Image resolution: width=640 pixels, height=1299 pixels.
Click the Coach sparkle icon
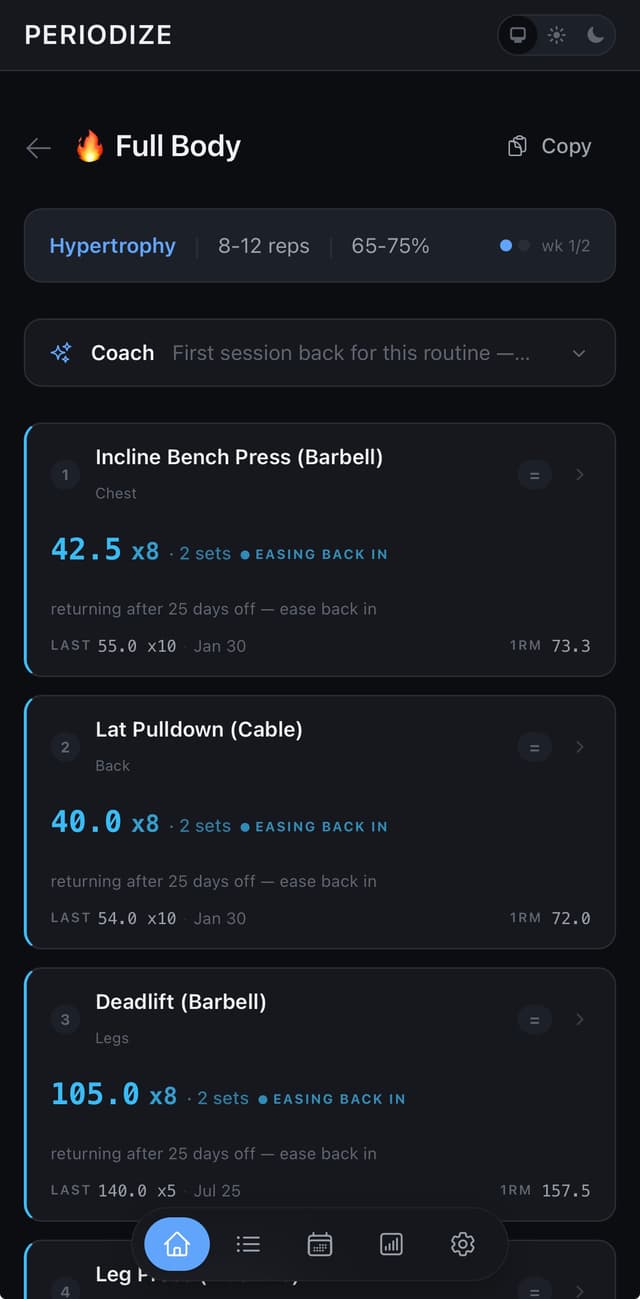(x=61, y=353)
